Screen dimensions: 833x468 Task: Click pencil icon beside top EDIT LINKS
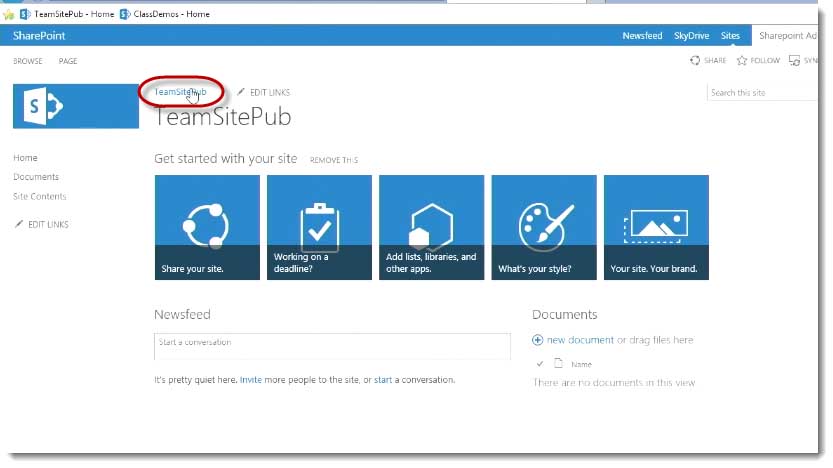(241, 92)
